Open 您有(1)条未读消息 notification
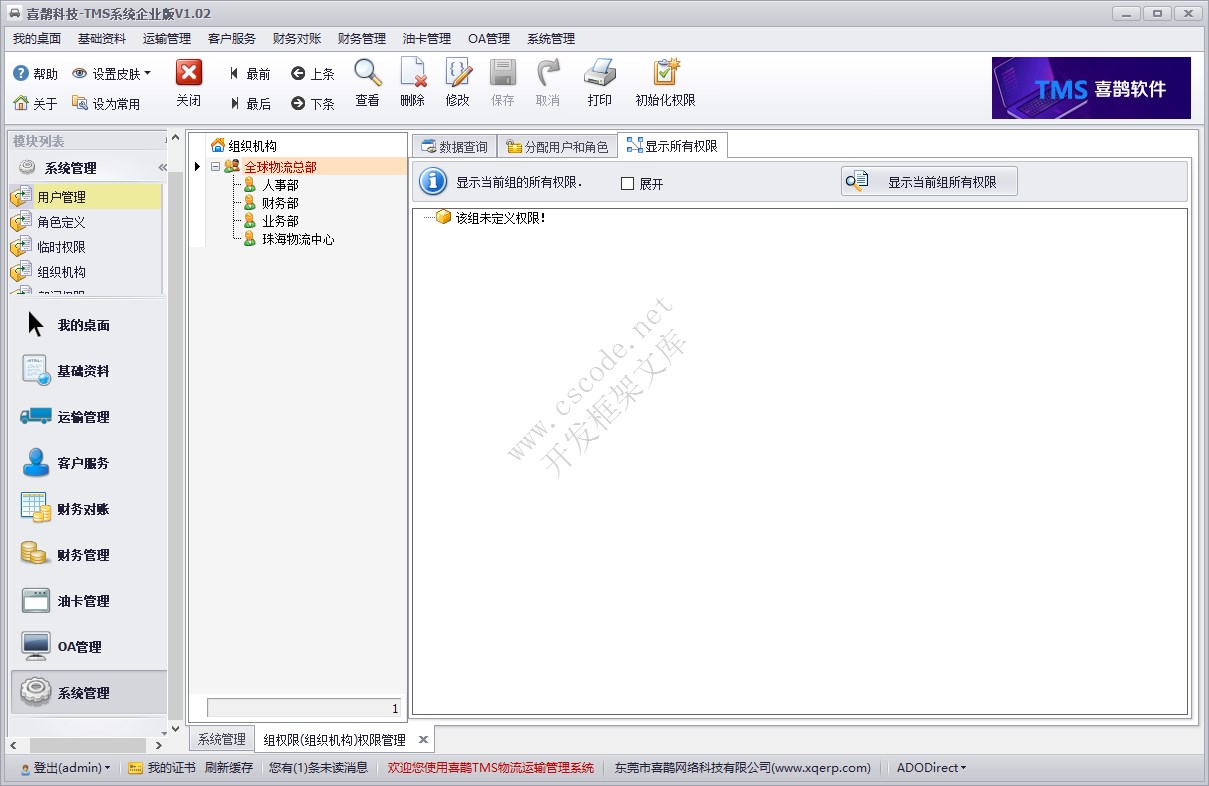This screenshot has height=786, width=1209. [319, 768]
